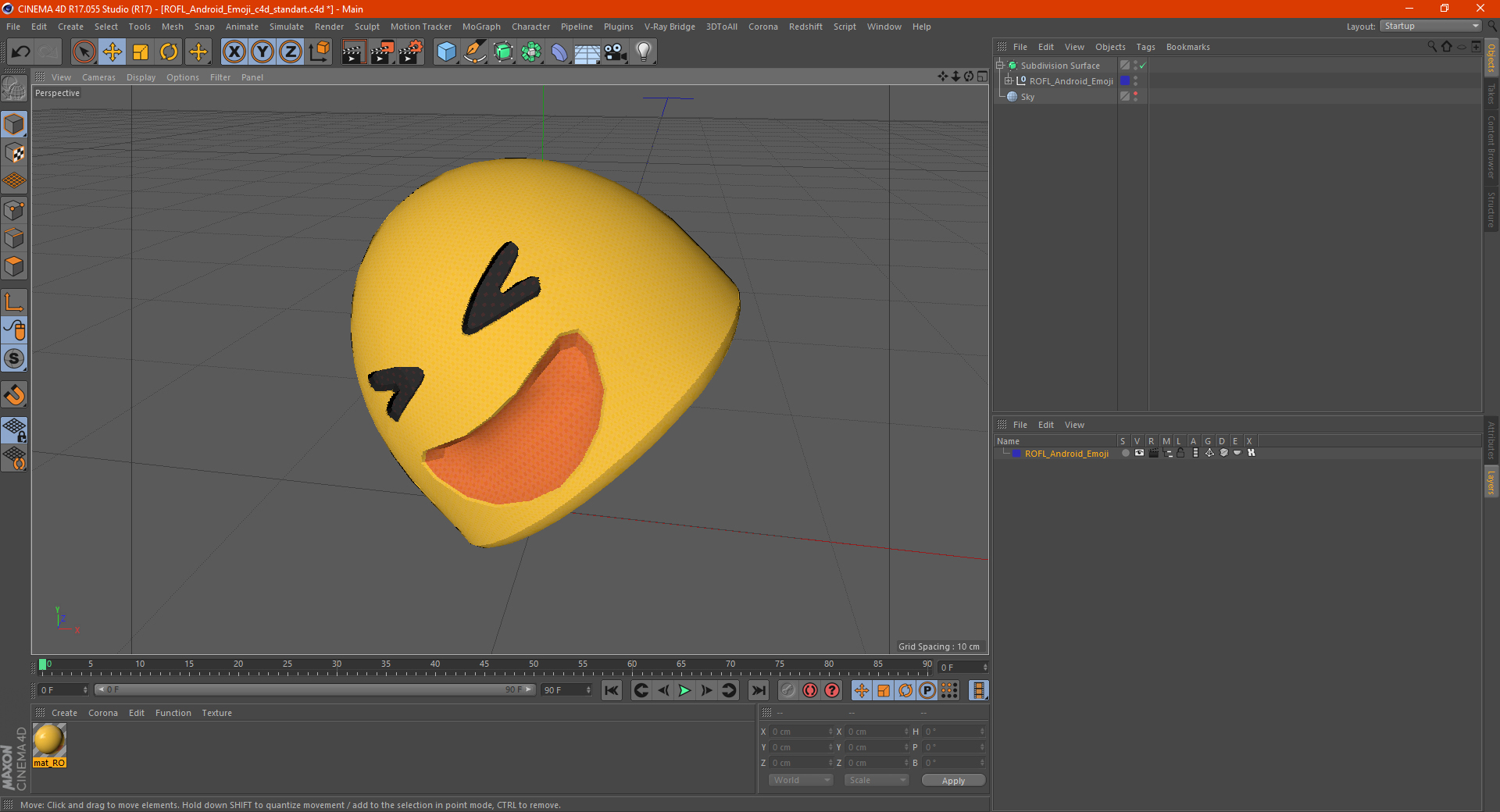Click the X position input field
The width and height of the screenshot is (1500, 812).
pyautogui.click(x=801, y=732)
